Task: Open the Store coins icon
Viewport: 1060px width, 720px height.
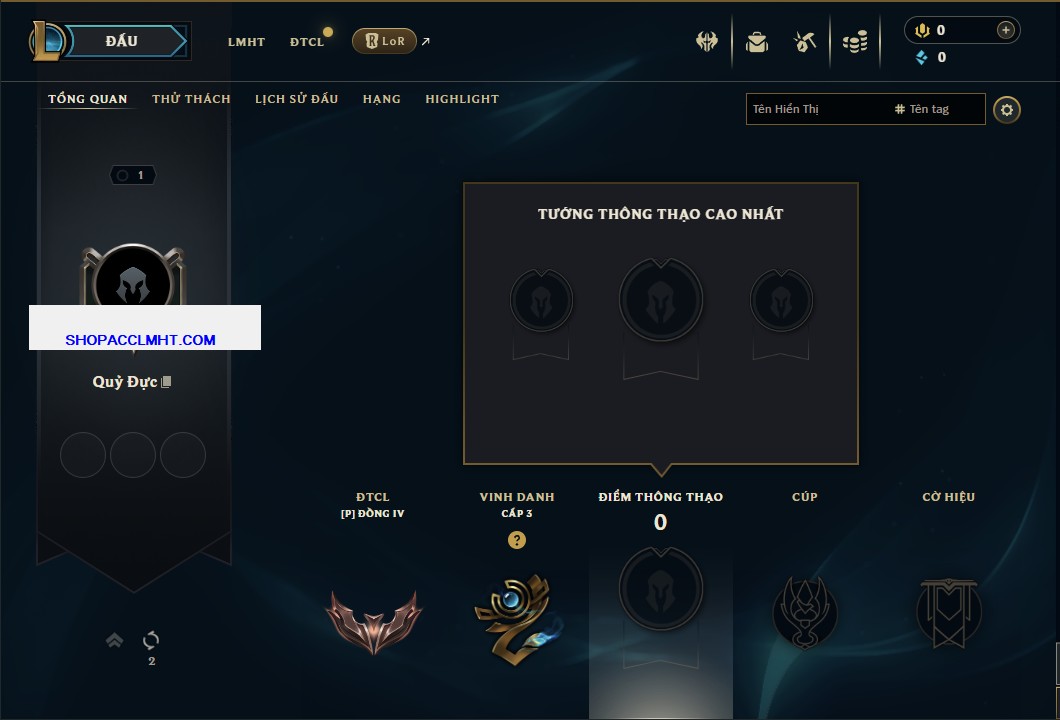Action: click(x=855, y=42)
